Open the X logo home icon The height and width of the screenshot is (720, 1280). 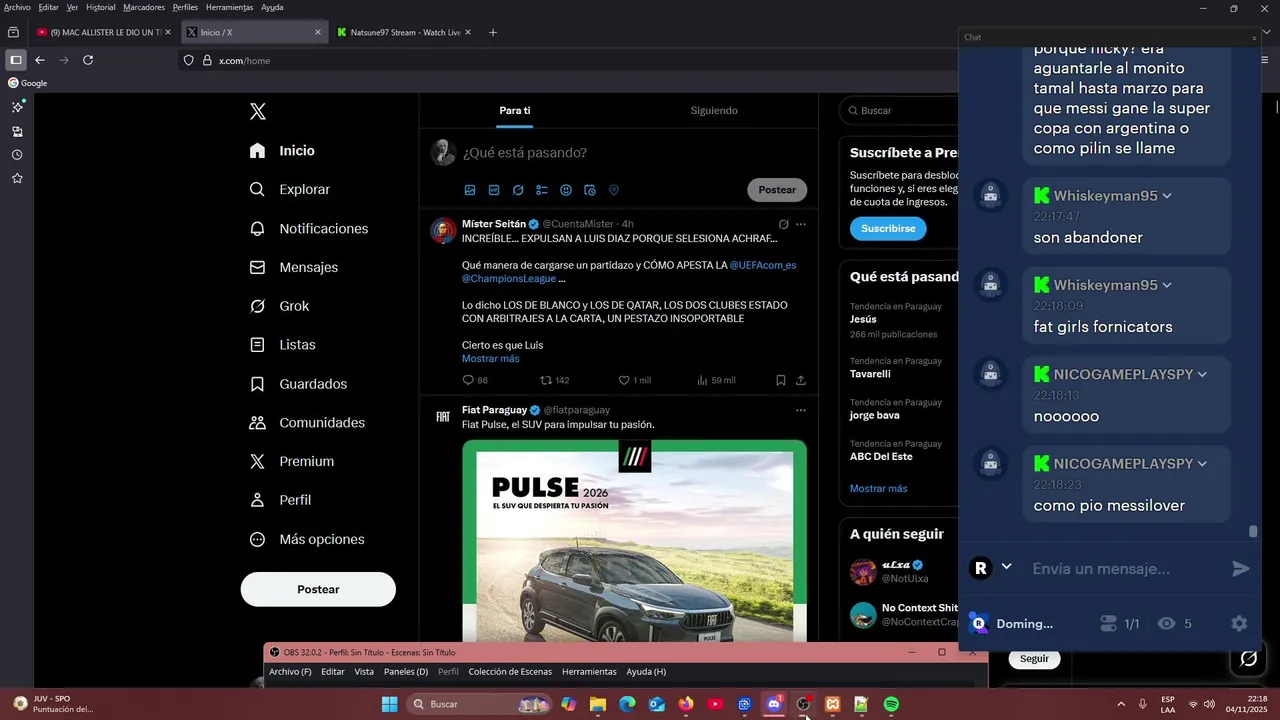258,111
